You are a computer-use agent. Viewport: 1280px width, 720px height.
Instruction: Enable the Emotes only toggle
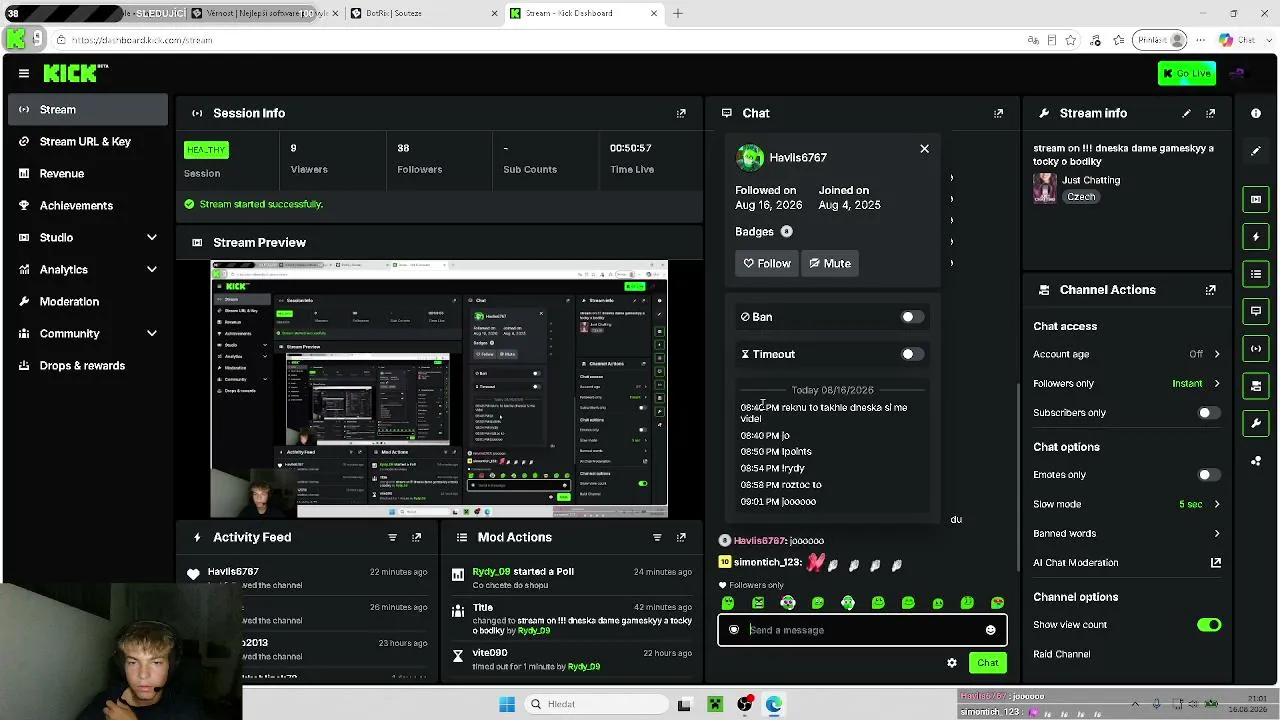point(1209,475)
